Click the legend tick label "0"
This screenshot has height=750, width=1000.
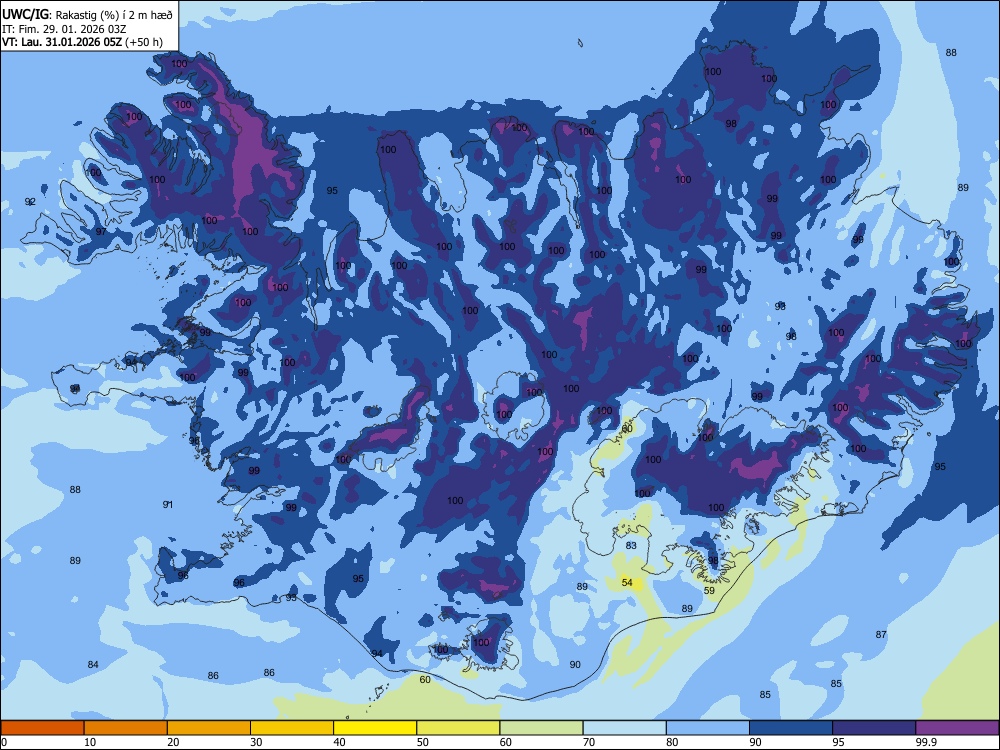(x=4, y=742)
